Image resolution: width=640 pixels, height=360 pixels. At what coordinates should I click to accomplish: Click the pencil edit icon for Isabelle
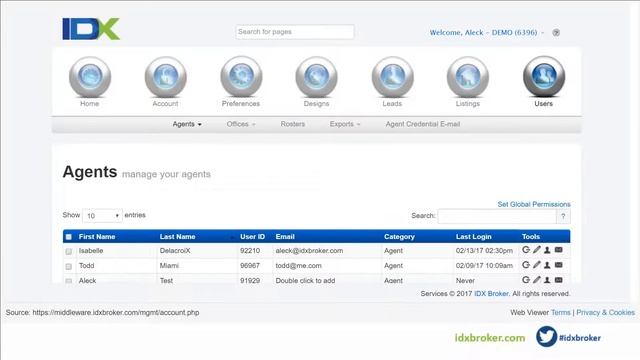coord(537,250)
